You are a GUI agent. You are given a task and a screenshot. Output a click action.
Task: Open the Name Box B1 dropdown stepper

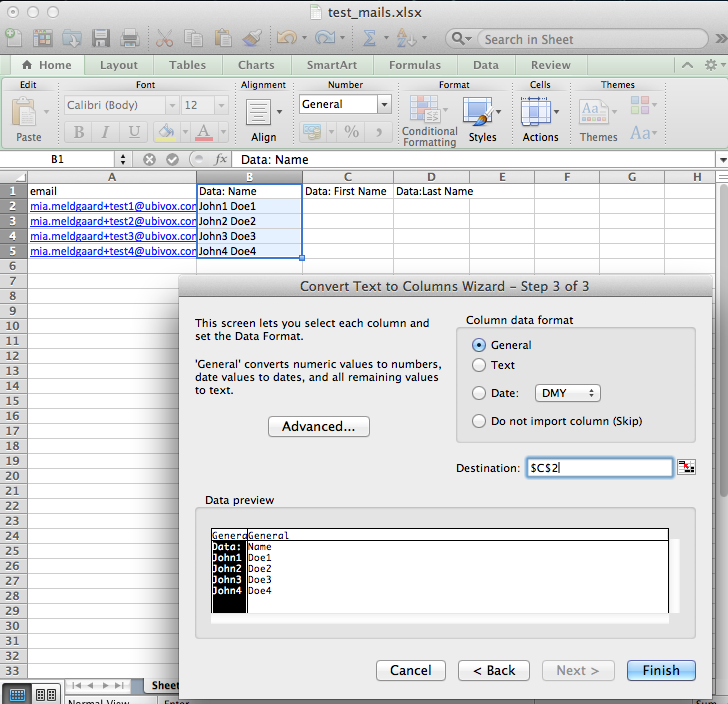(123, 160)
